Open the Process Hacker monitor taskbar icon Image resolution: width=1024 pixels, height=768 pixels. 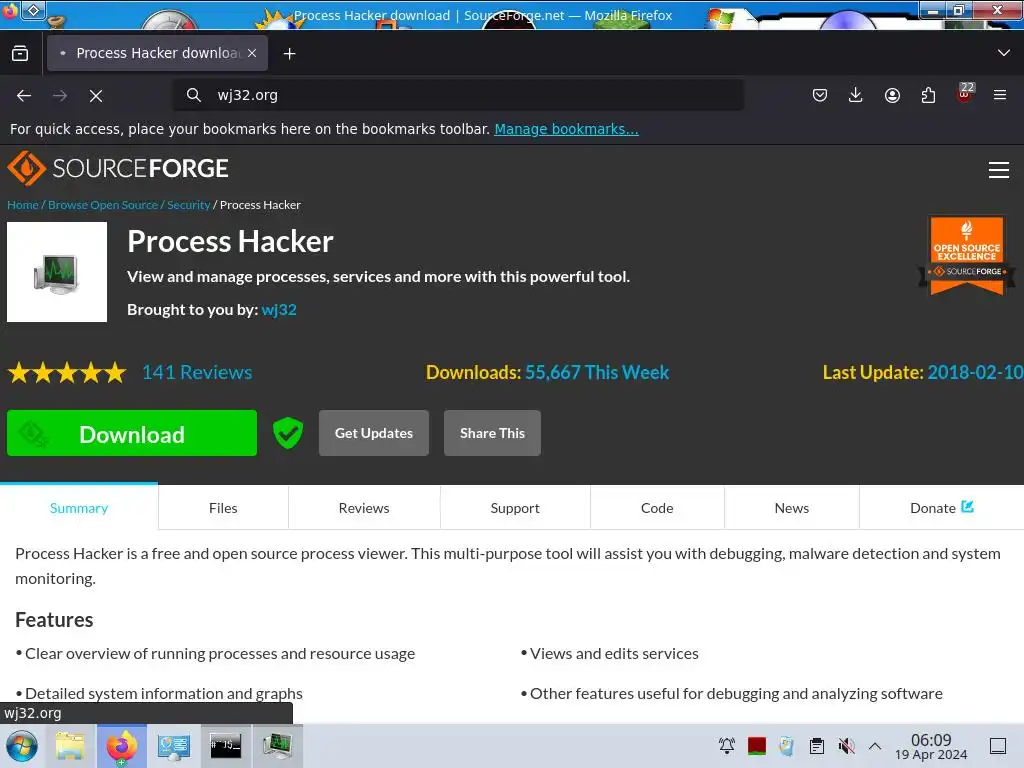278,746
